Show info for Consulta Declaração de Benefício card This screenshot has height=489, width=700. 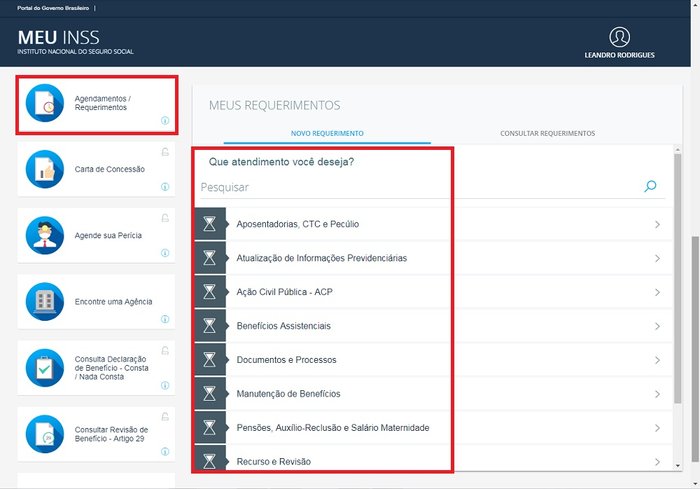click(x=165, y=385)
